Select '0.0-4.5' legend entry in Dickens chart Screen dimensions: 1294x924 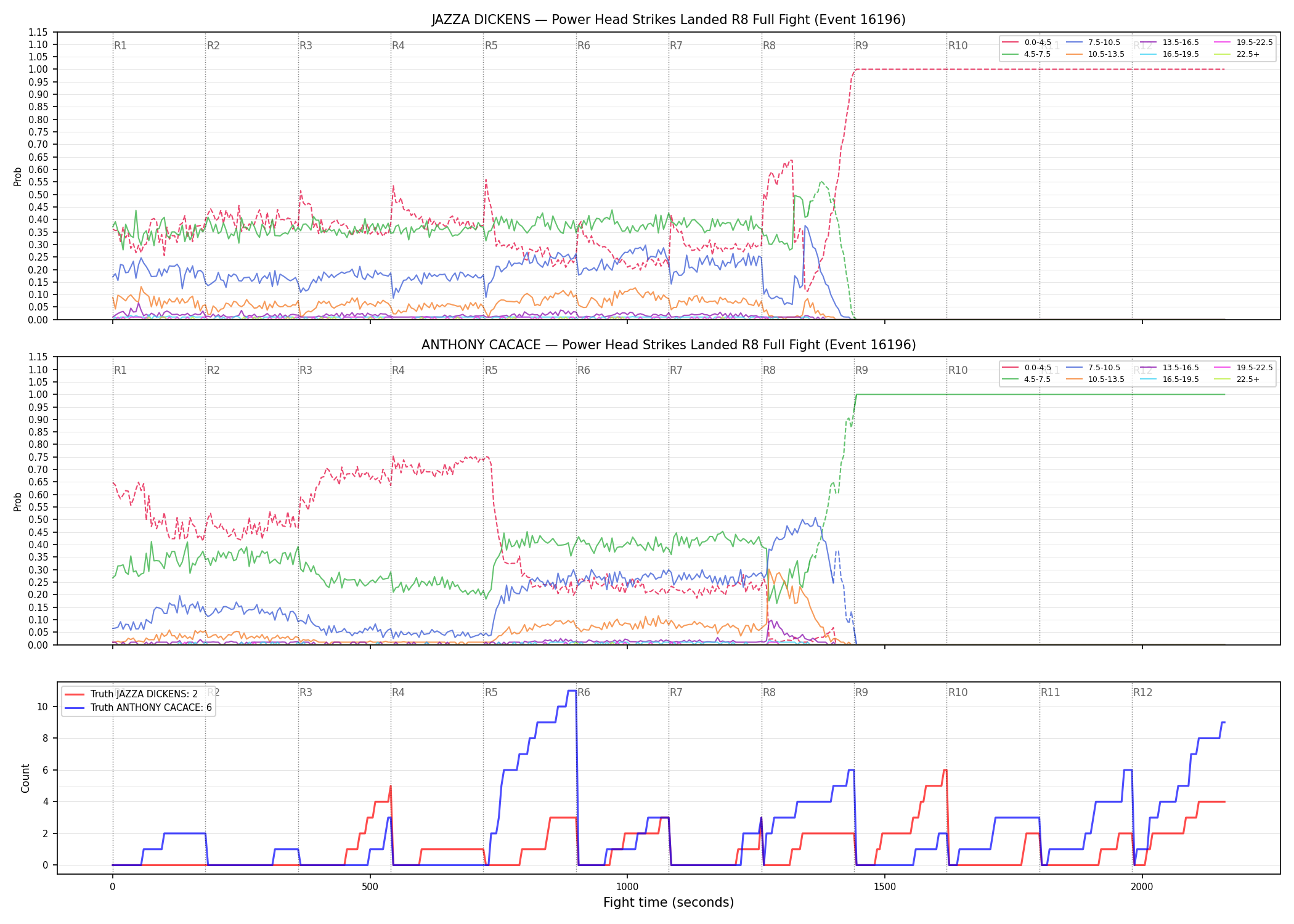(x=1027, y=43)
